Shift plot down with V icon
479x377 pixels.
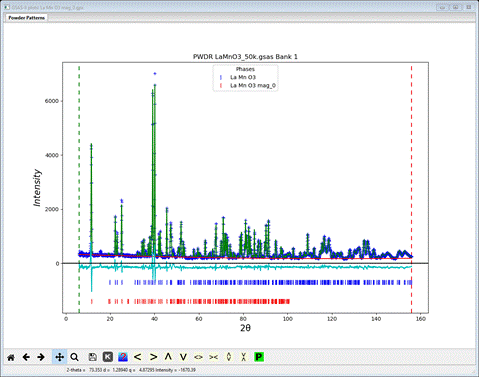[183, 357]
